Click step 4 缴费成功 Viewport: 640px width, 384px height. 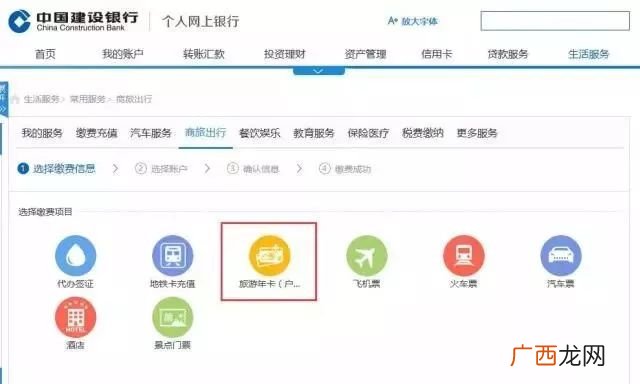pyautogui.click(x=345, y=169)
